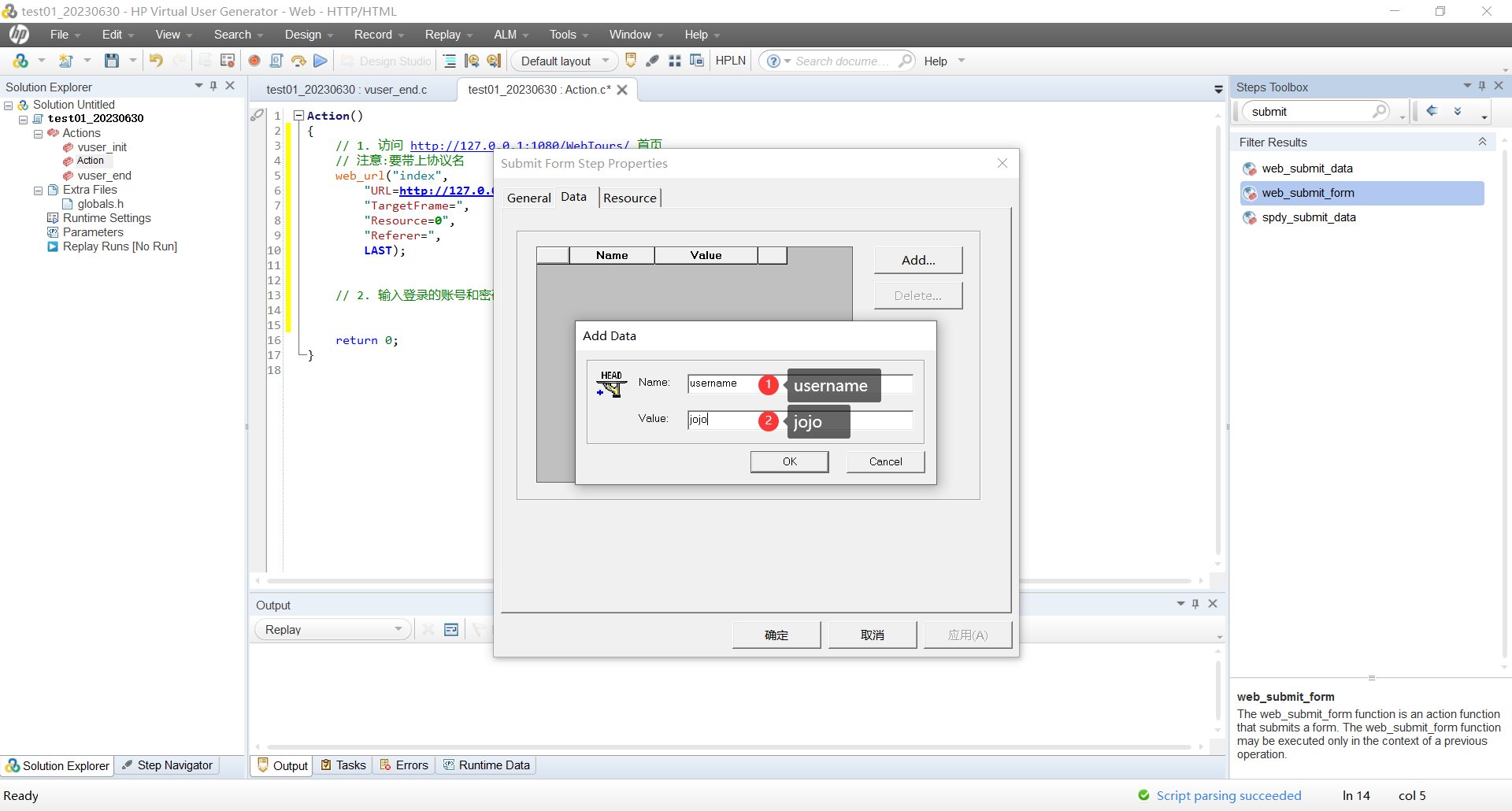Collapse the test01_20230630 script node

[x=23, y=120]
